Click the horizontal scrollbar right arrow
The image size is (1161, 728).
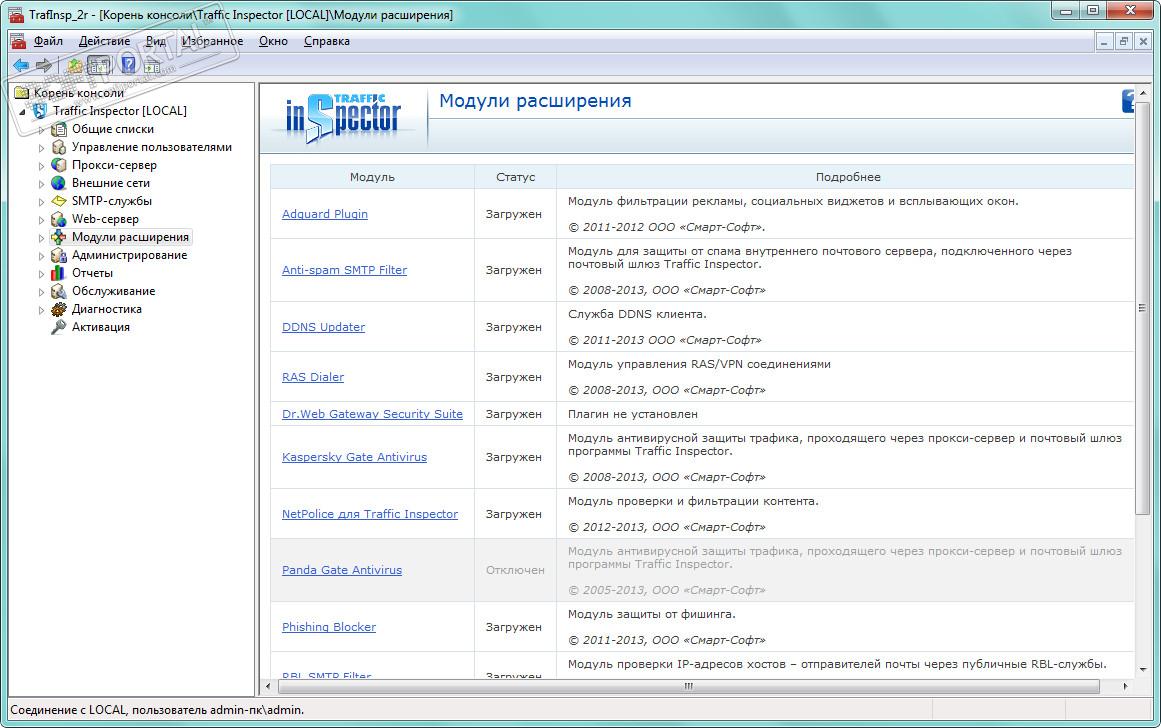click(x=1125, y=687)
